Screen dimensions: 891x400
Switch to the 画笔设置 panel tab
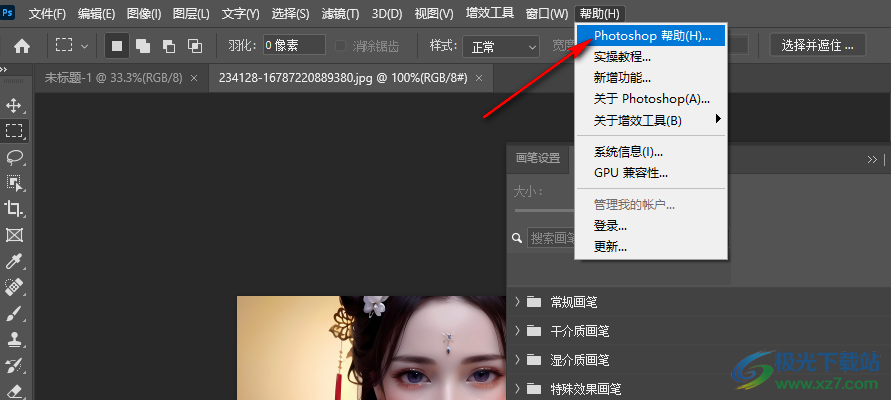click(x=538, y=159)
